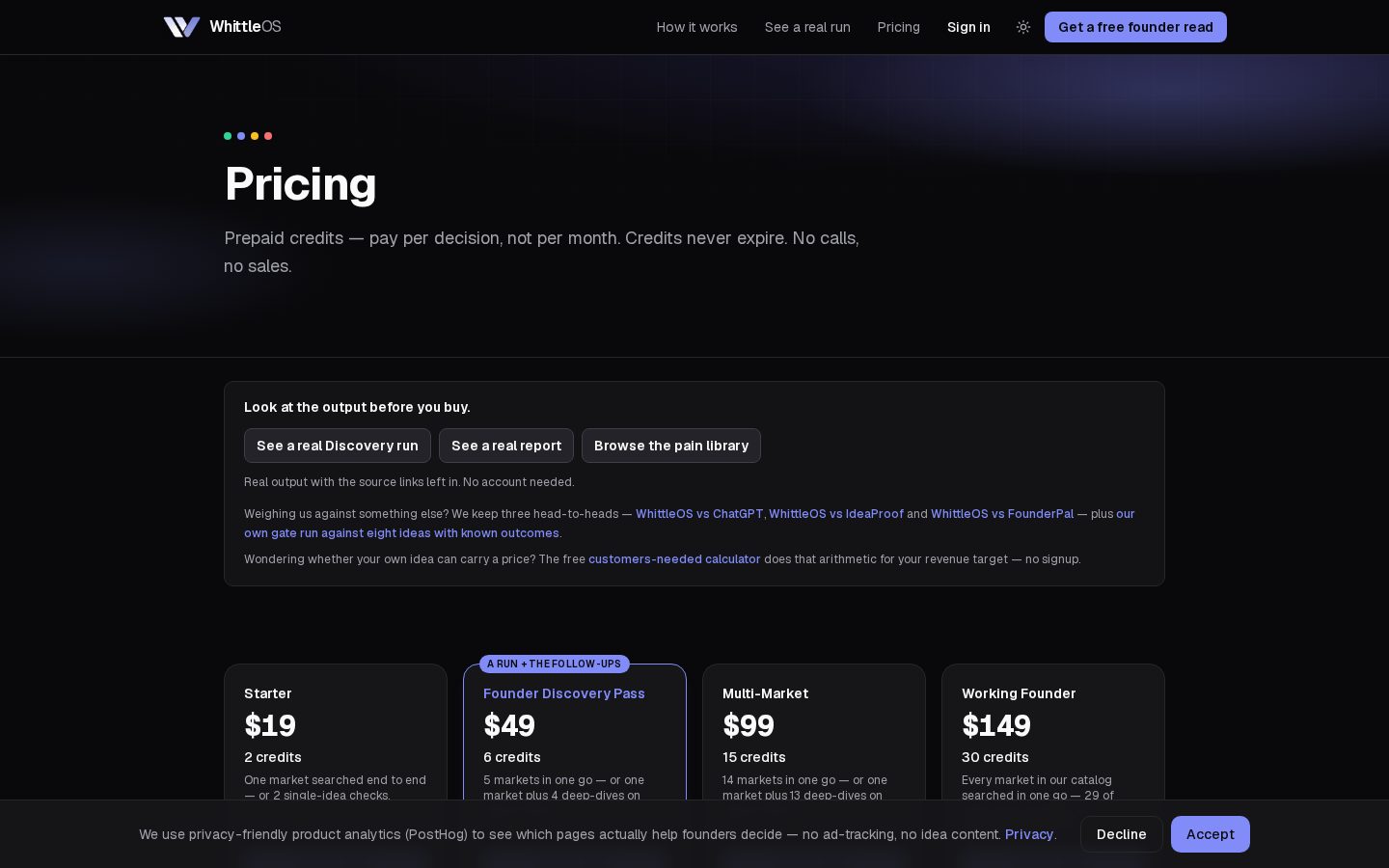Select the Working Founder plan title
Viewport: 1389px width, 868px height.
click(1019, 693)
